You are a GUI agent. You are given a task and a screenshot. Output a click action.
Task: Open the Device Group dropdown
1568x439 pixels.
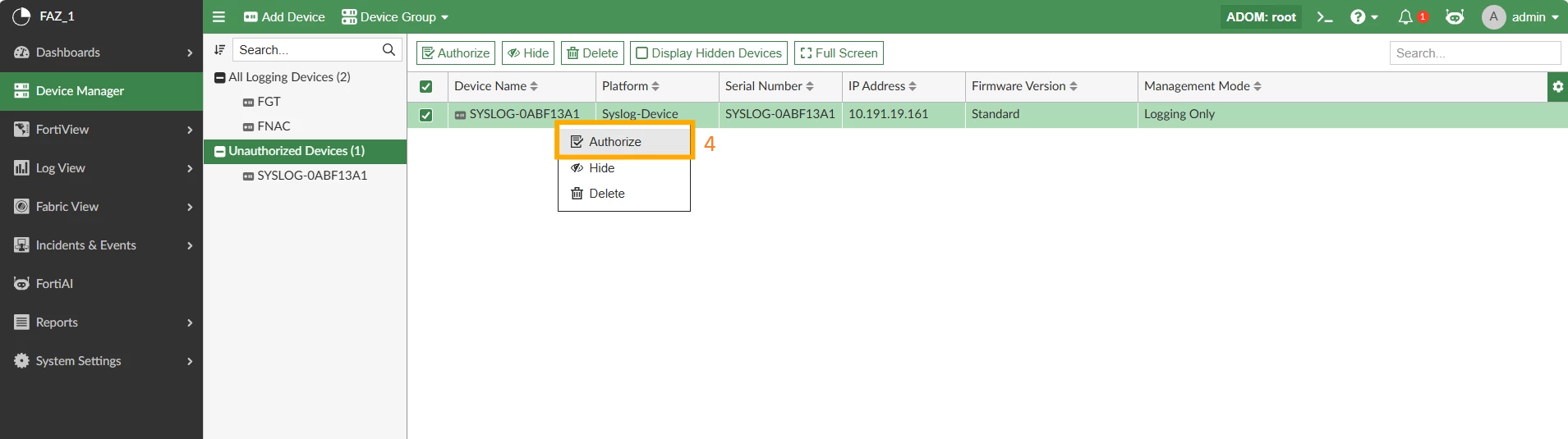(x=395, y=16)
